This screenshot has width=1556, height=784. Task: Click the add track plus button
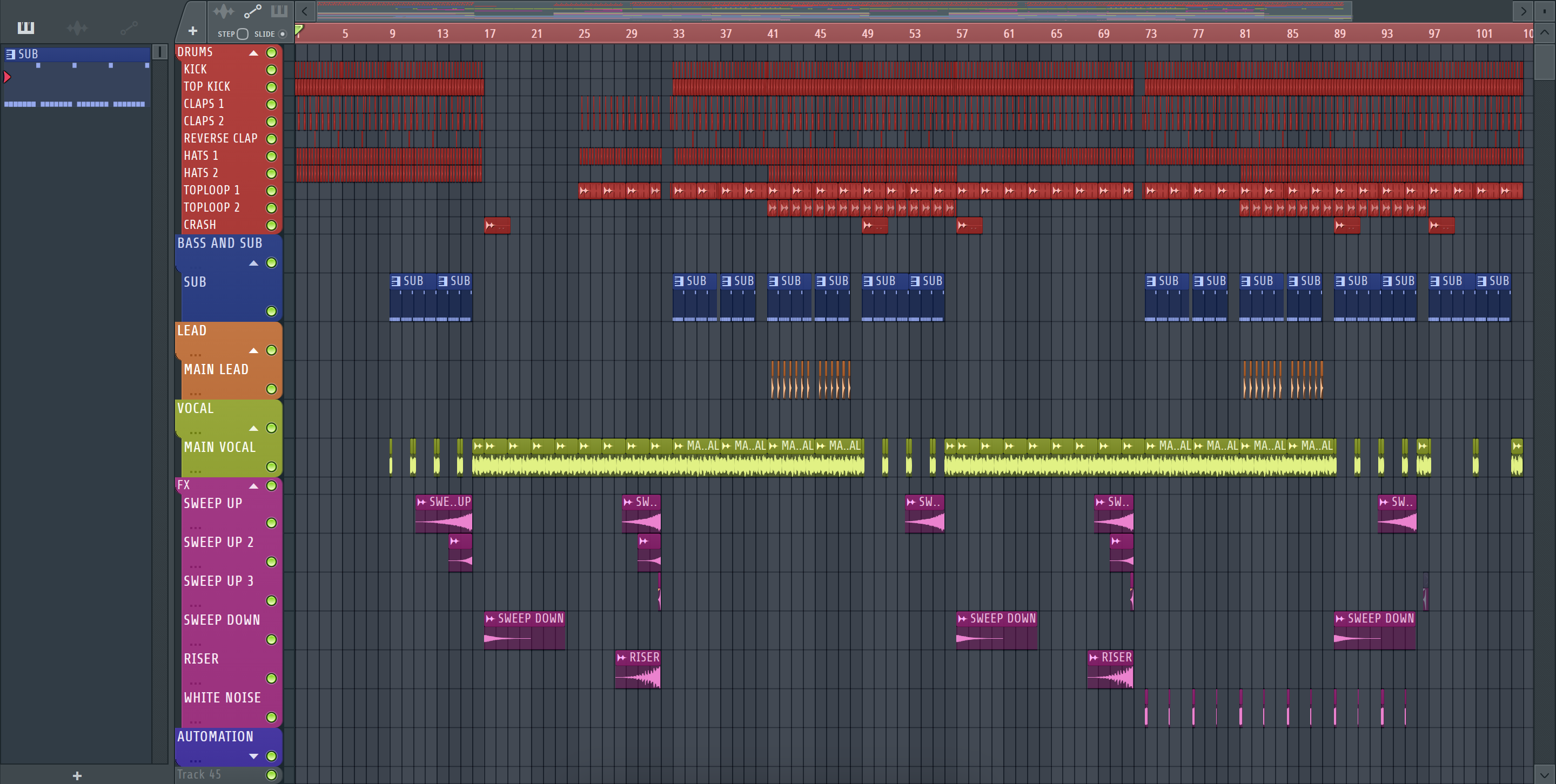click(193, 31)
